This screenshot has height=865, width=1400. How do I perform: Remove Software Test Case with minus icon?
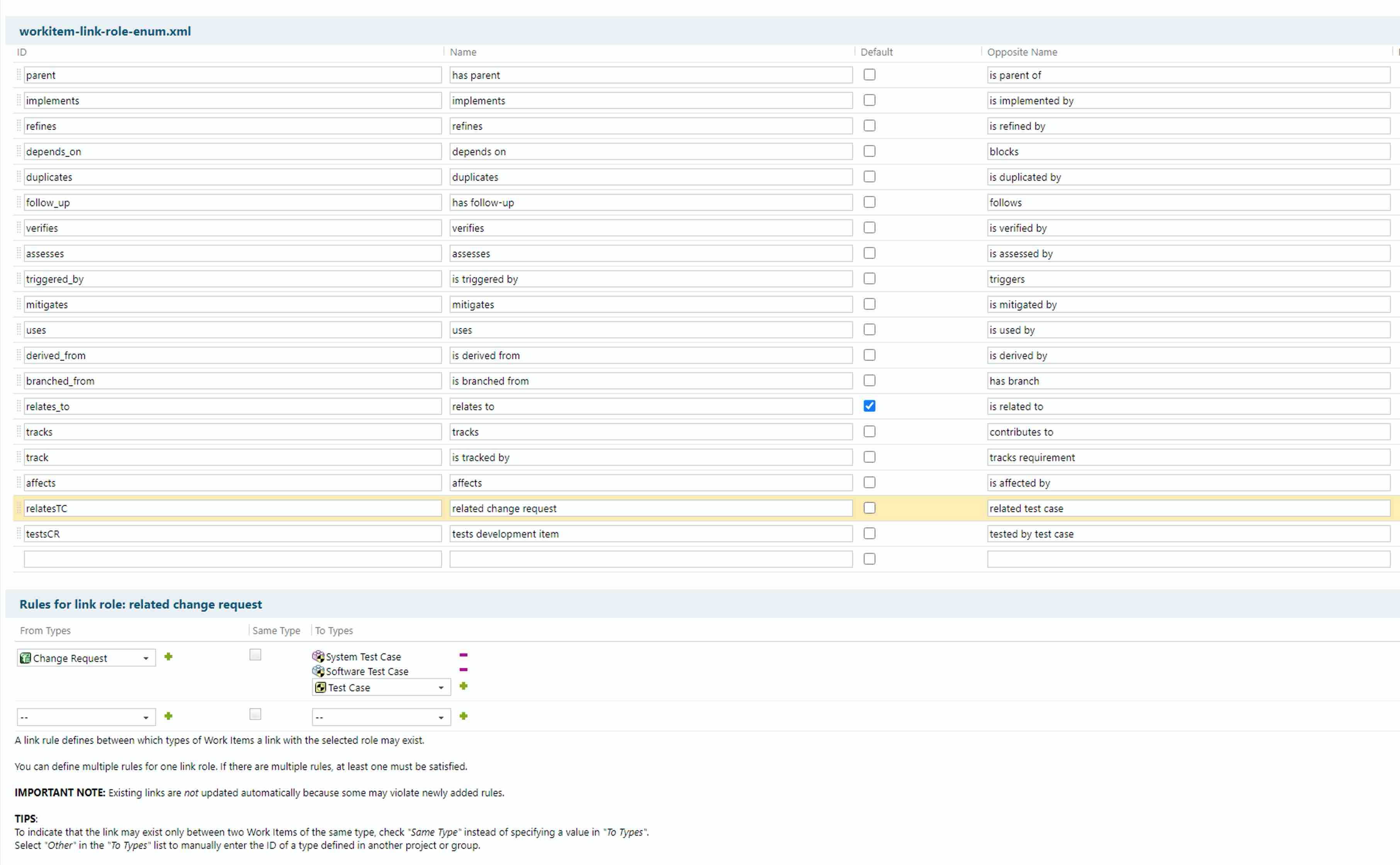click(464, 670)
